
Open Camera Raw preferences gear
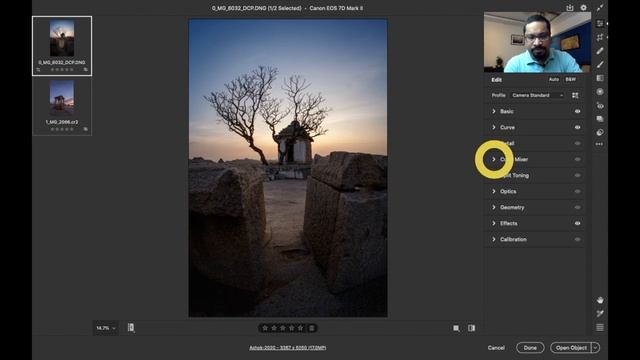pyautogui.click(x=584, y=8)
